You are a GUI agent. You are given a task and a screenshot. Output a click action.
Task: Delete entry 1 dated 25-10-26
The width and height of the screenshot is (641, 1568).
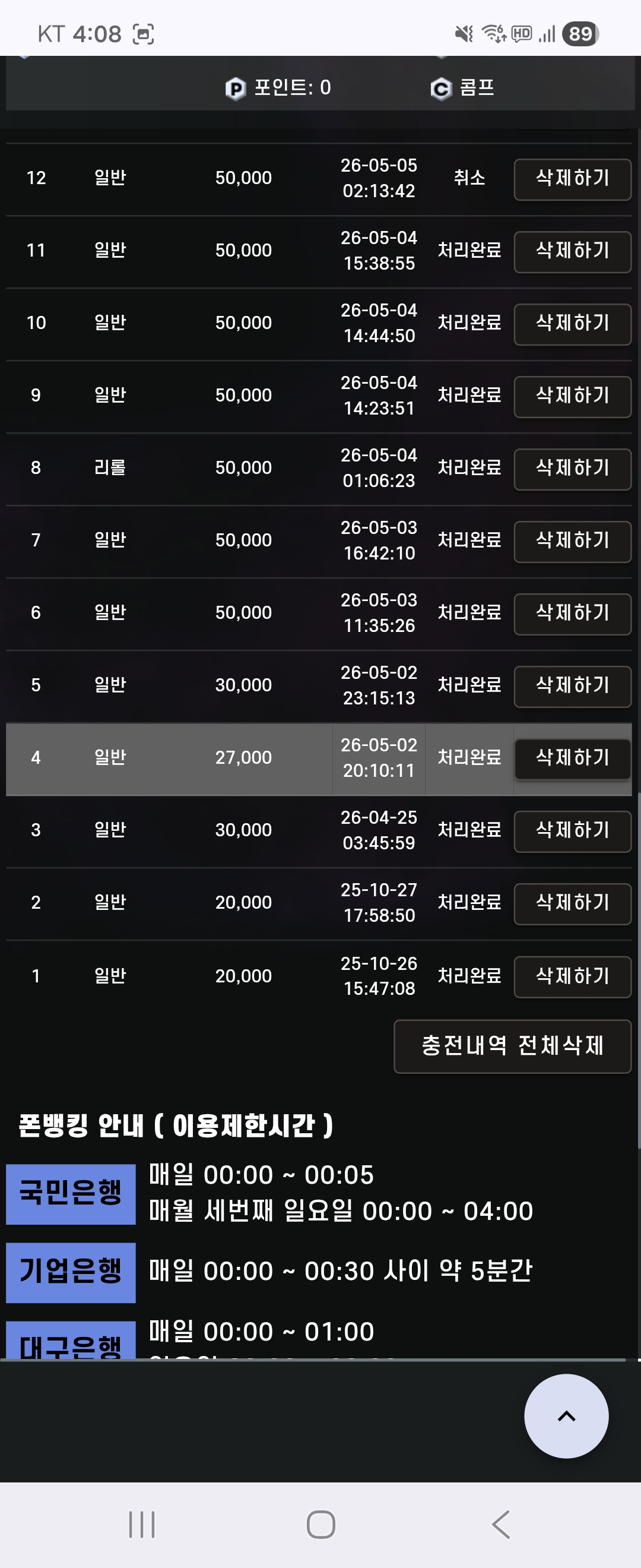click(x=572, y=976)
